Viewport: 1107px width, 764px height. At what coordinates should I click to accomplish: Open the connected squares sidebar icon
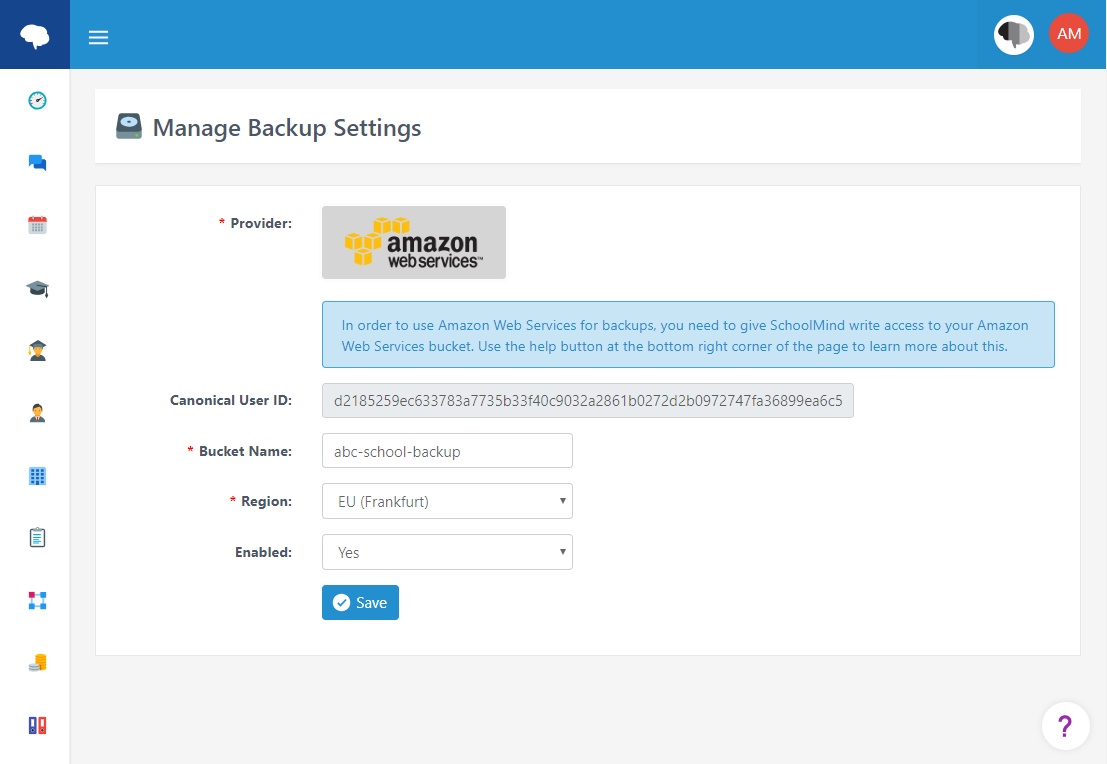[37, 601]
